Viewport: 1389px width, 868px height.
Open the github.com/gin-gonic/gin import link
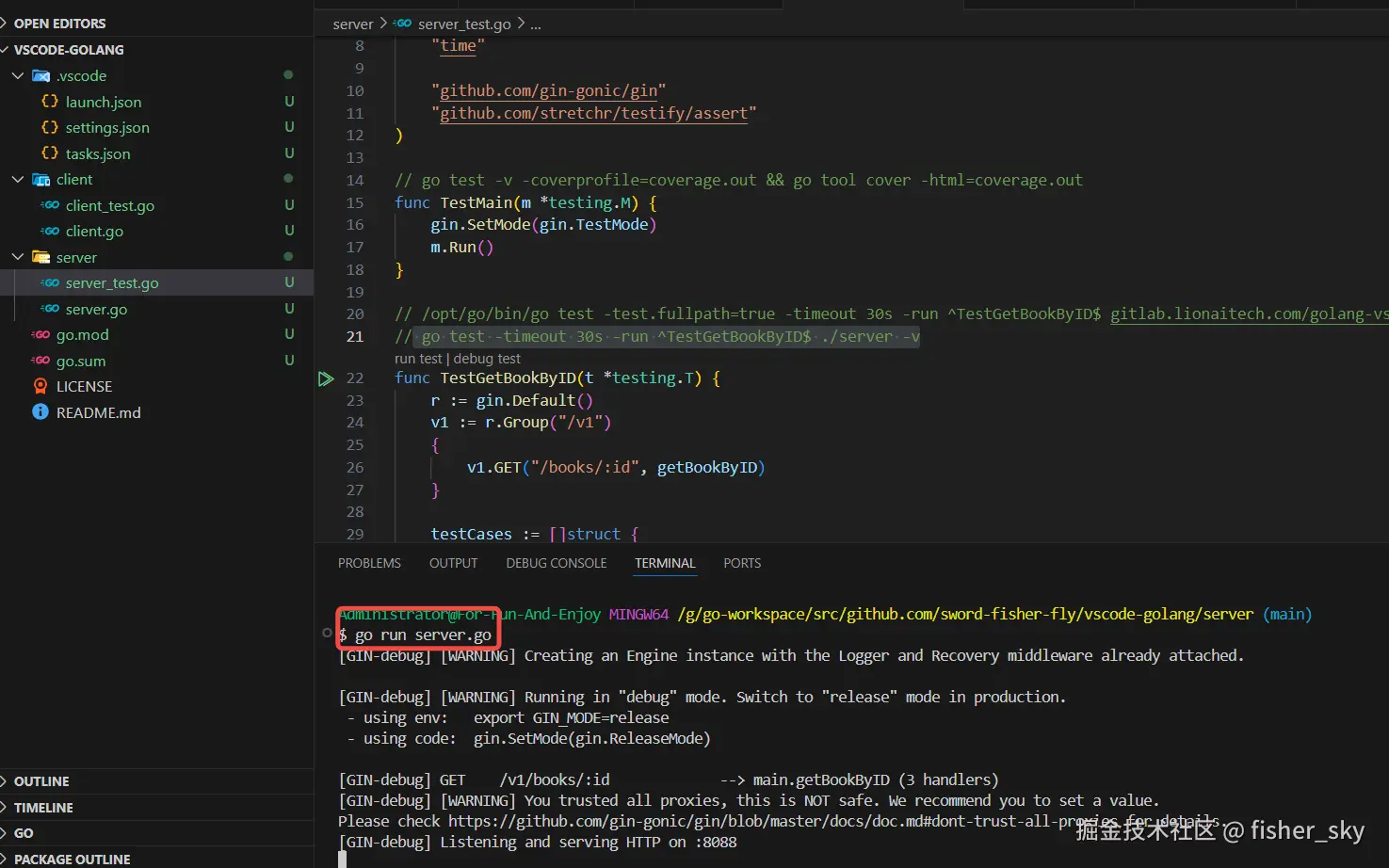[549, 90]
